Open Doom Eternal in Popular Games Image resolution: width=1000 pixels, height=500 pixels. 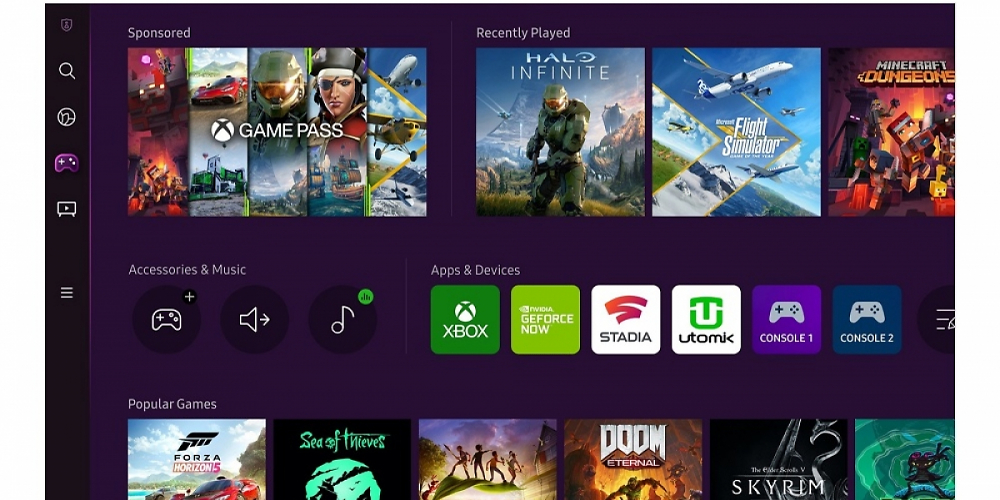[633, 459]
